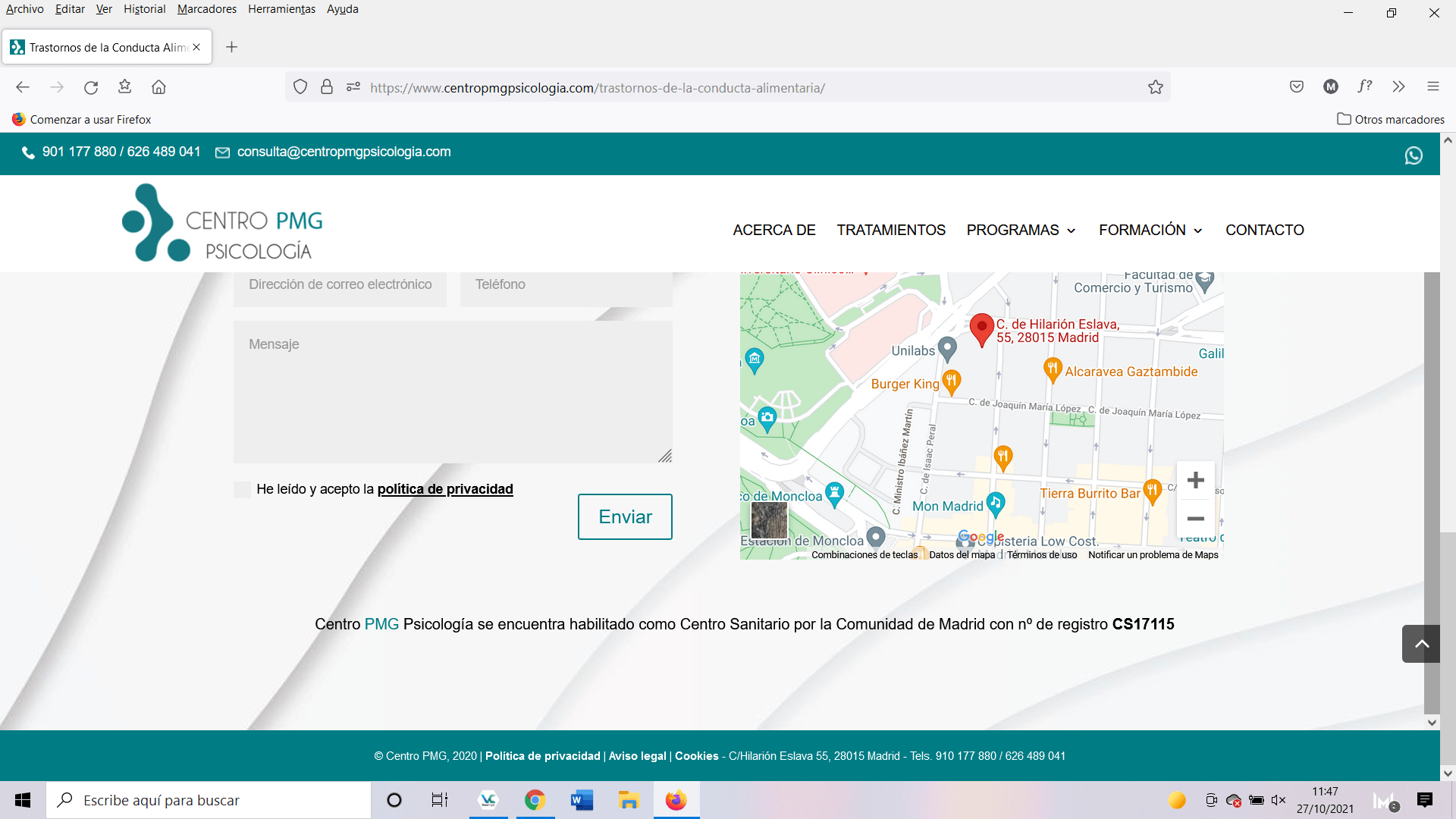Click the browser address bar URL

pyautogui.click(x=598, y=88)
